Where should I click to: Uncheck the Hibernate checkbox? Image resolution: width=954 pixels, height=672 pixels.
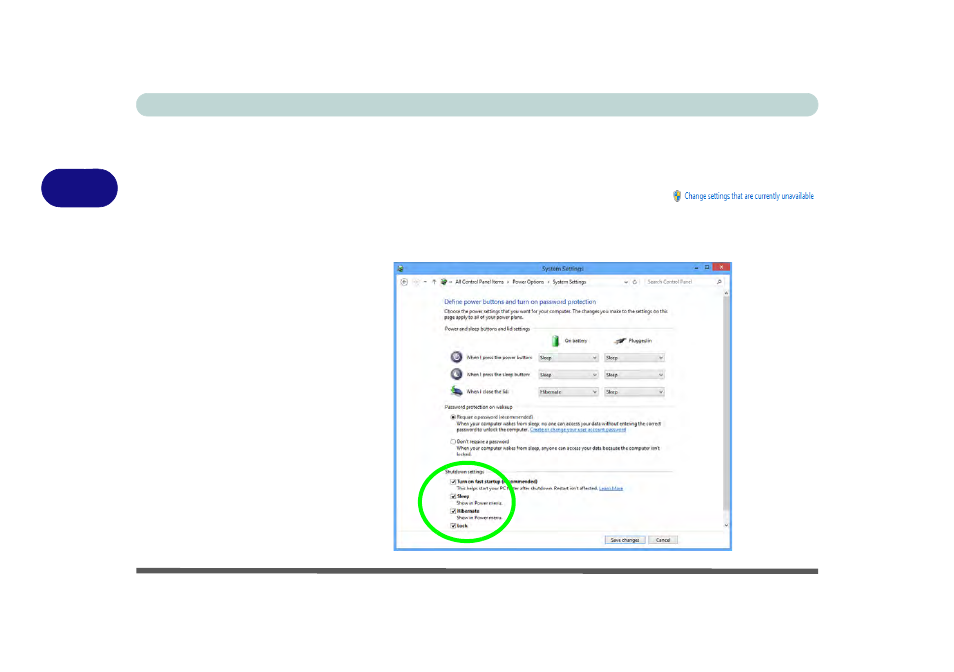click(453, 511)
